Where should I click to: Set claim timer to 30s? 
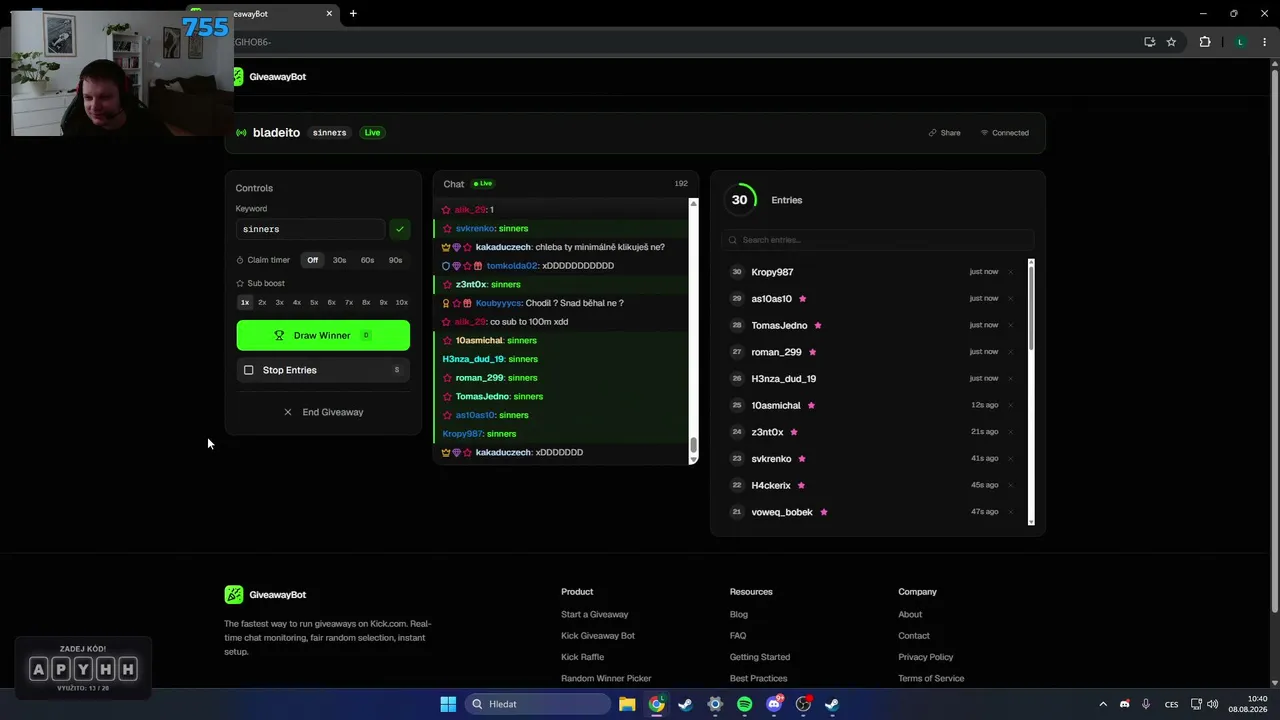tap(340, 260)
